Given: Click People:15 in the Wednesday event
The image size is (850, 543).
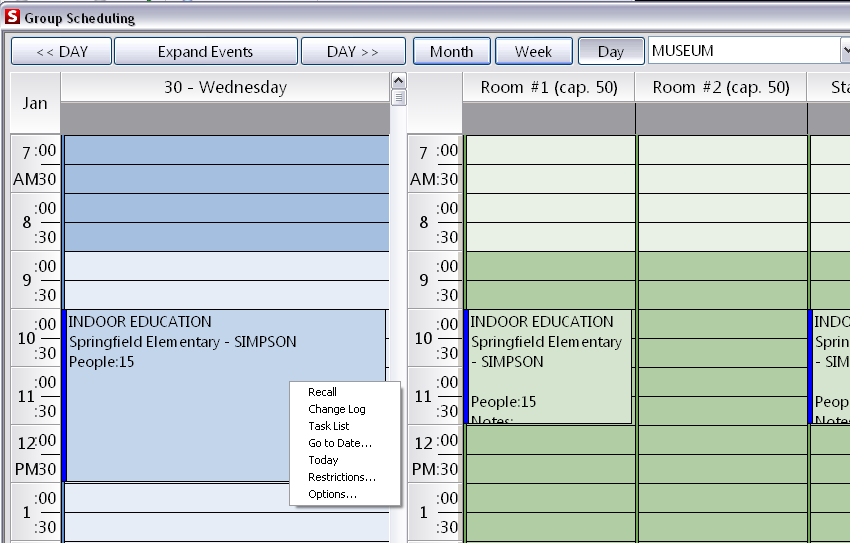Looking at the screenshot, I should [101, 361].
